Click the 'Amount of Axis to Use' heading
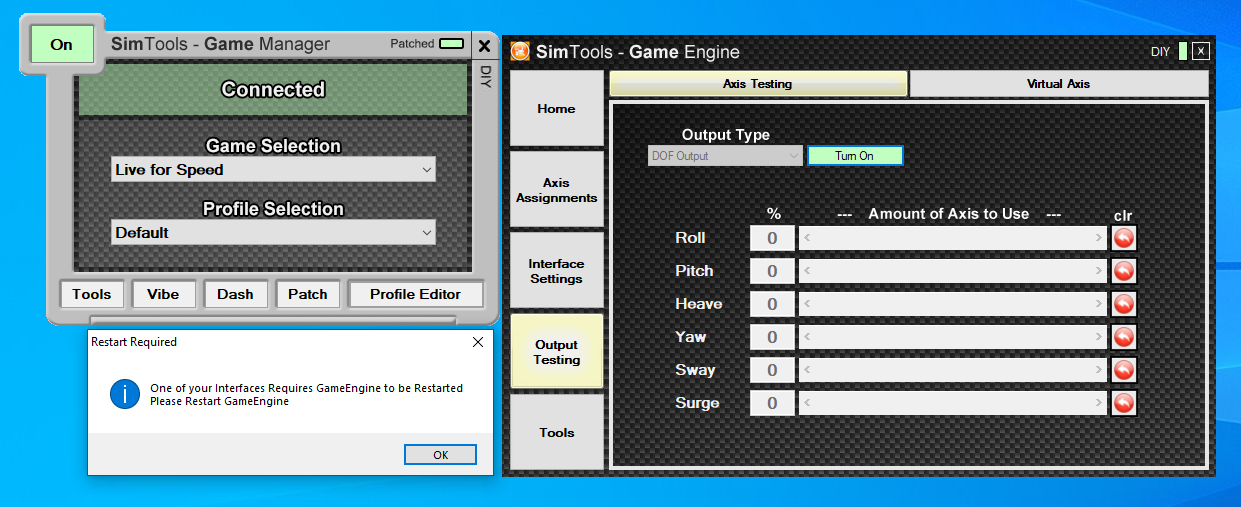The height and width of the screenshot is (507, 1241). tap(948, 214)
